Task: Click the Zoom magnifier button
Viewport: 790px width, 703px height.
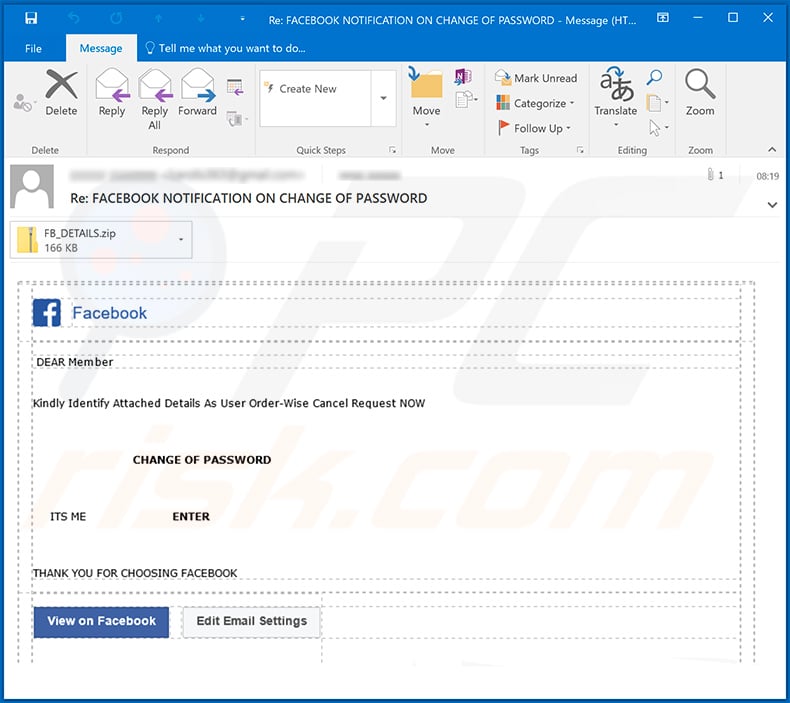Action: pos(700,93)
